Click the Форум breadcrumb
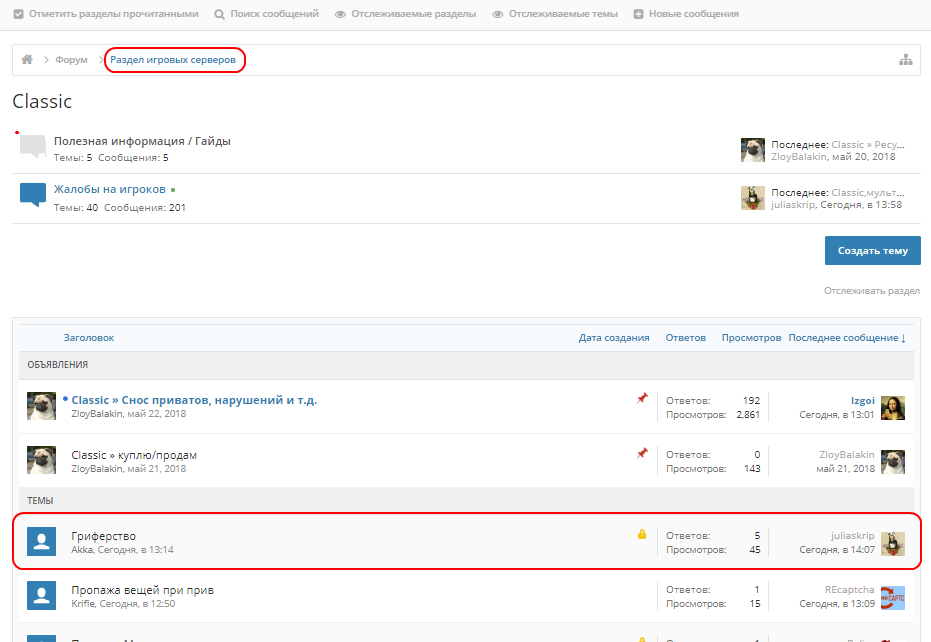Viewport: 931px width, 642px height. coord(71,59)
